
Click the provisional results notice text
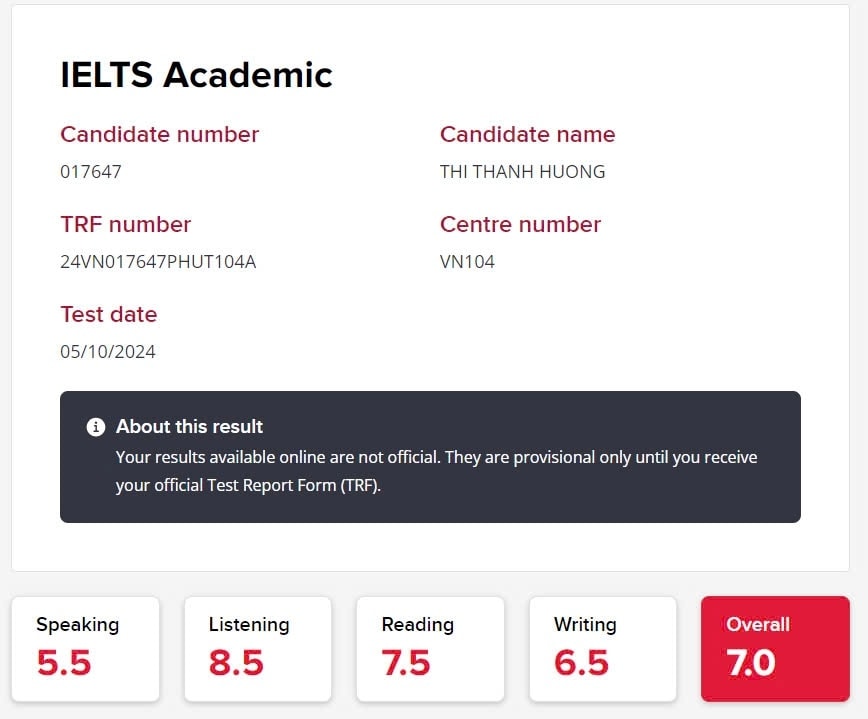[x=436, y=471]
